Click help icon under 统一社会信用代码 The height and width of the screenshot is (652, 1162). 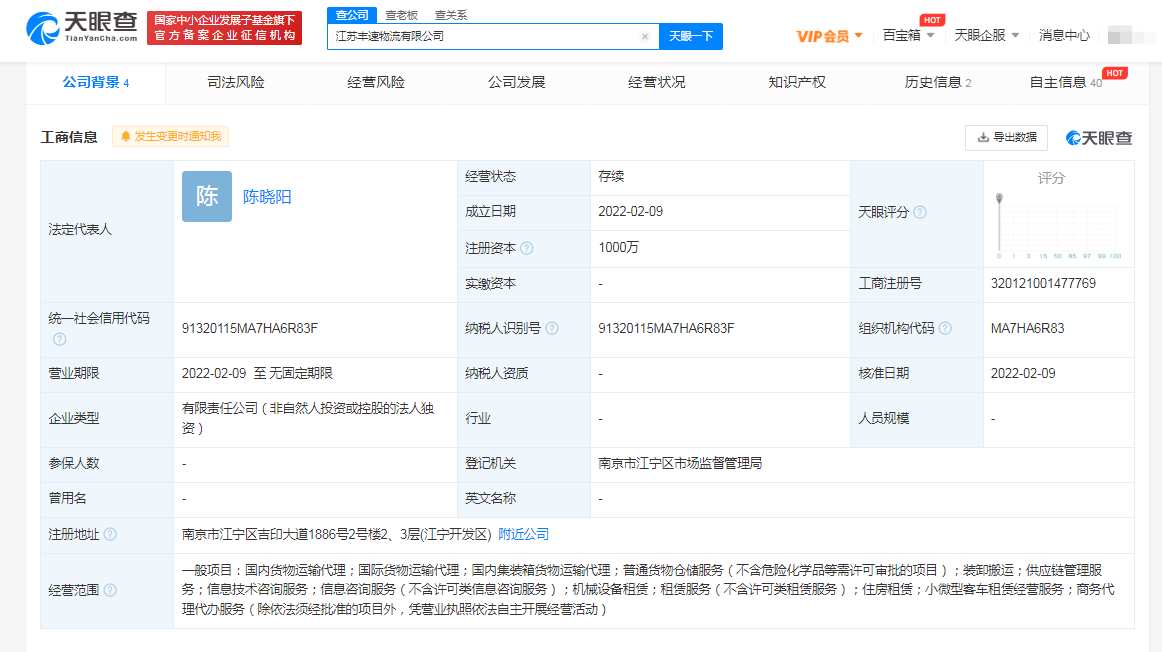(59, 340)
